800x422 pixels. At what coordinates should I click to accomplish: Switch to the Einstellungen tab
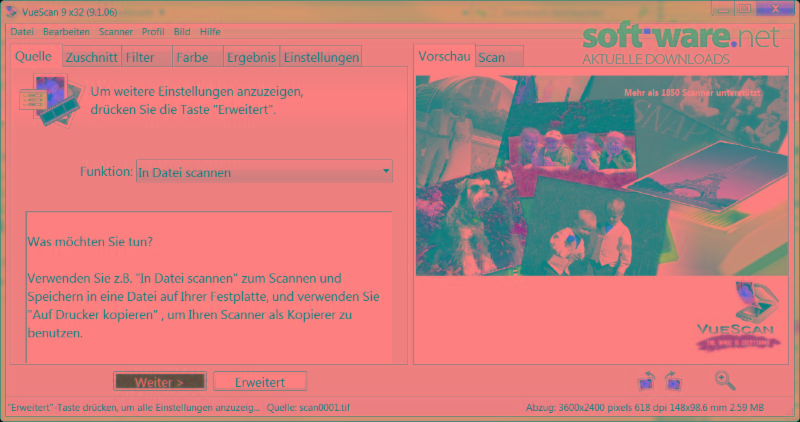click(x=321, y=57)
